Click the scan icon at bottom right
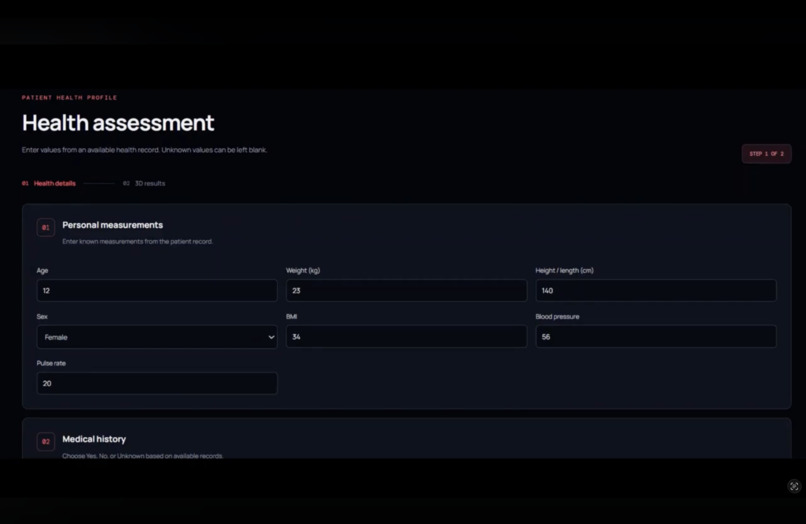The height and width of the screenshot is (524, 806). click(794, 486)
